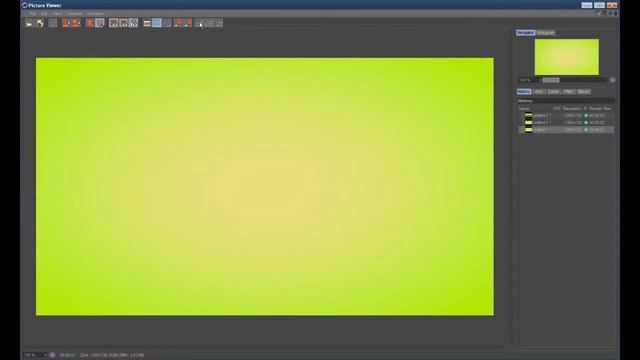640x360 pixels.
Task: Click the Set as B icon
Action: point(100,23)
